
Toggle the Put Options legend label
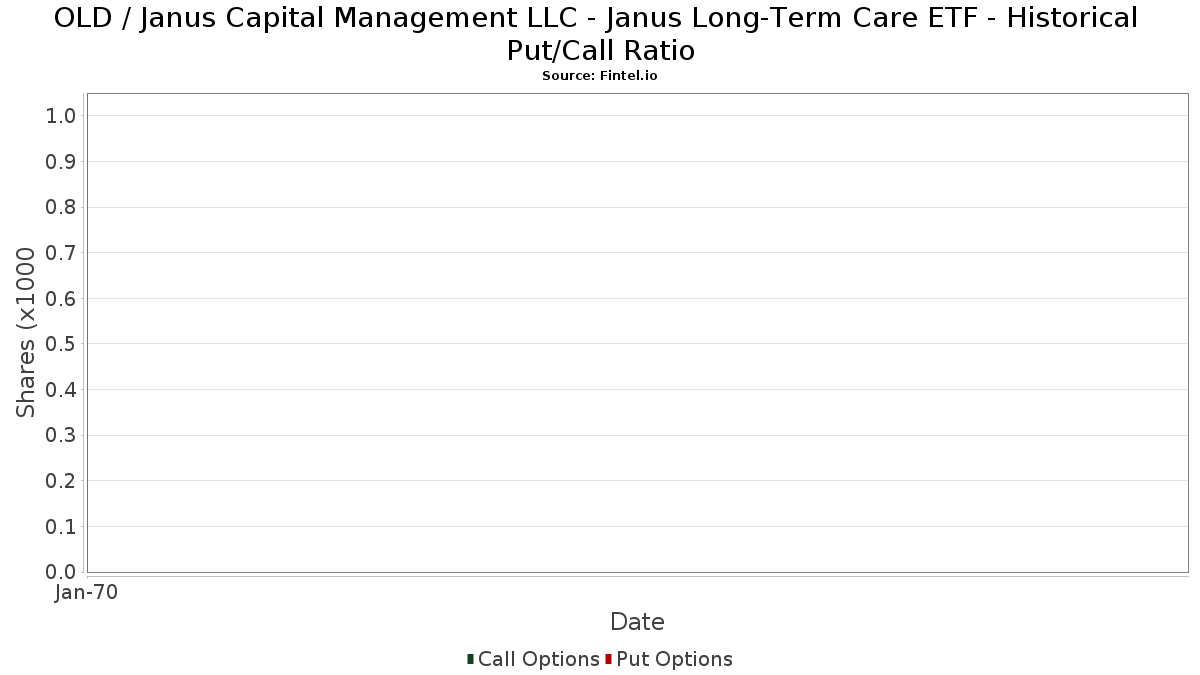tap(675, 659)
